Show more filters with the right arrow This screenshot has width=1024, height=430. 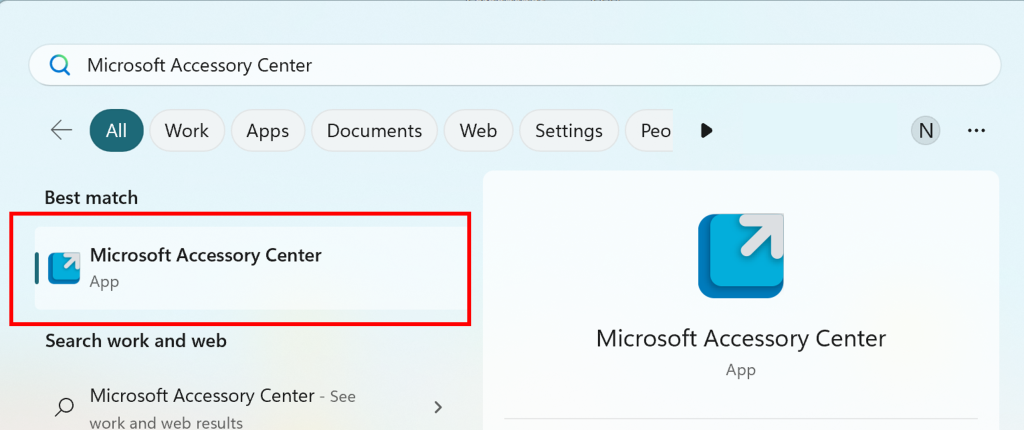pyautogui.click(x=707, y=130)
